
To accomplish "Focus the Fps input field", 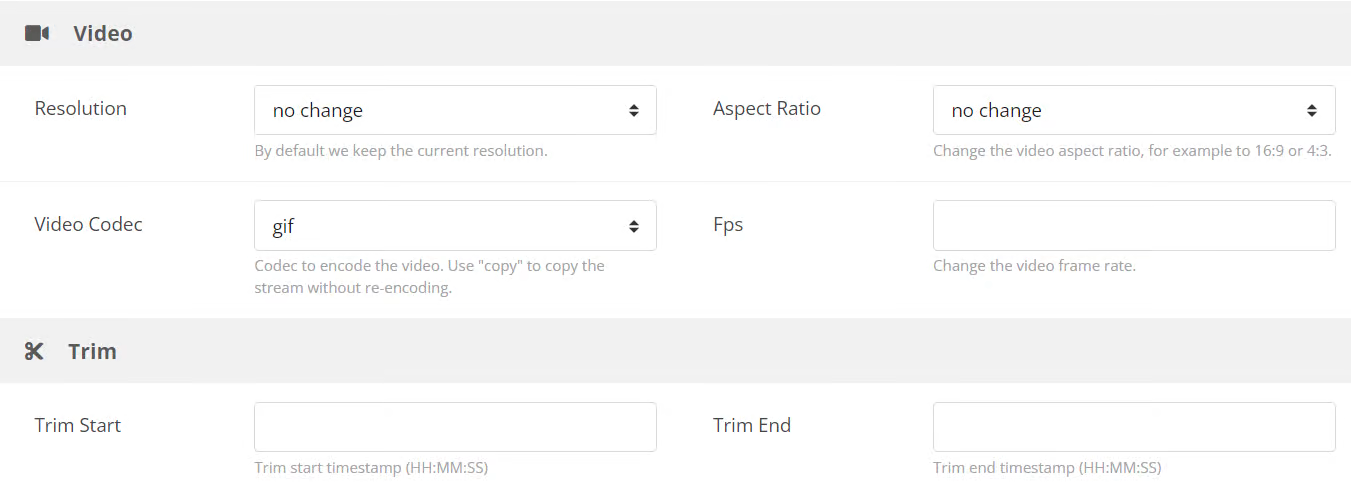I will point(1133,225).
